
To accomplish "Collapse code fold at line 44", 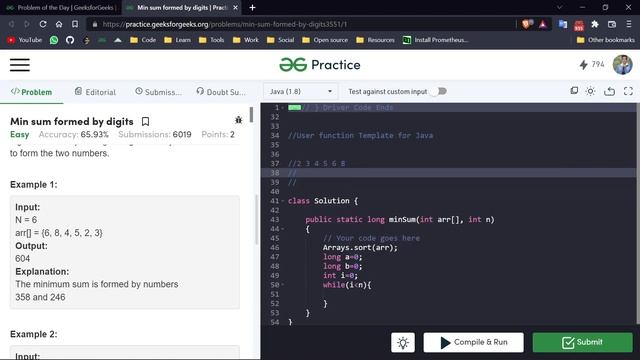I will [283, 229].
